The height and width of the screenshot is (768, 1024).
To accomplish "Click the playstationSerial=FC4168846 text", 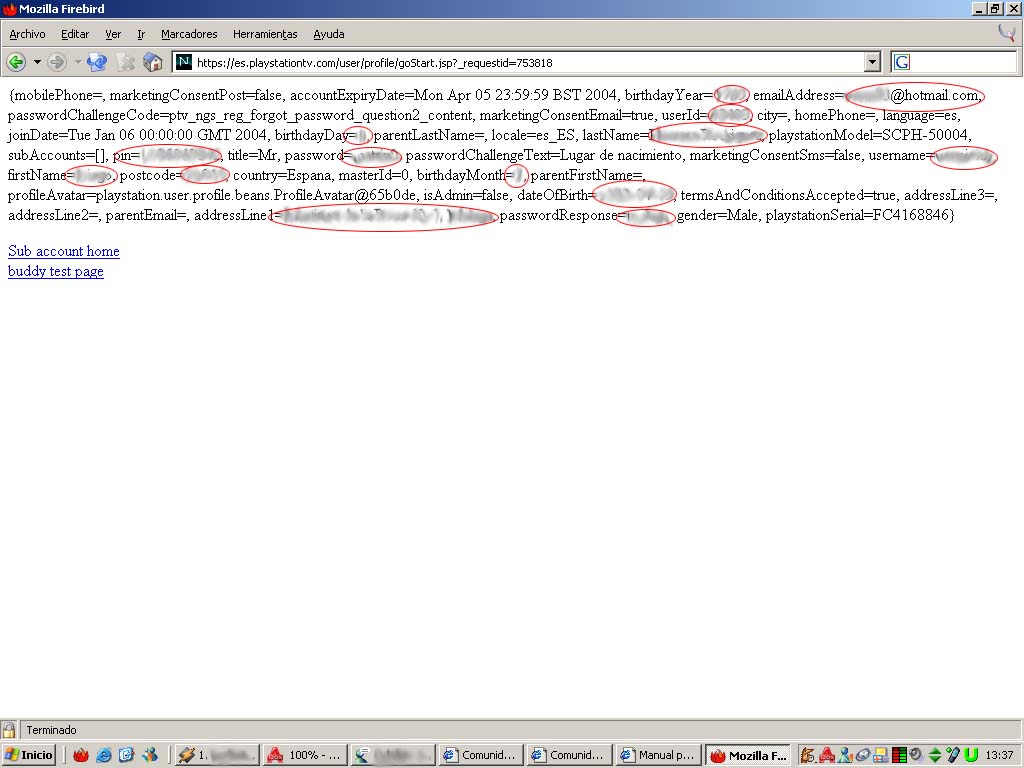I will (857, 215).
